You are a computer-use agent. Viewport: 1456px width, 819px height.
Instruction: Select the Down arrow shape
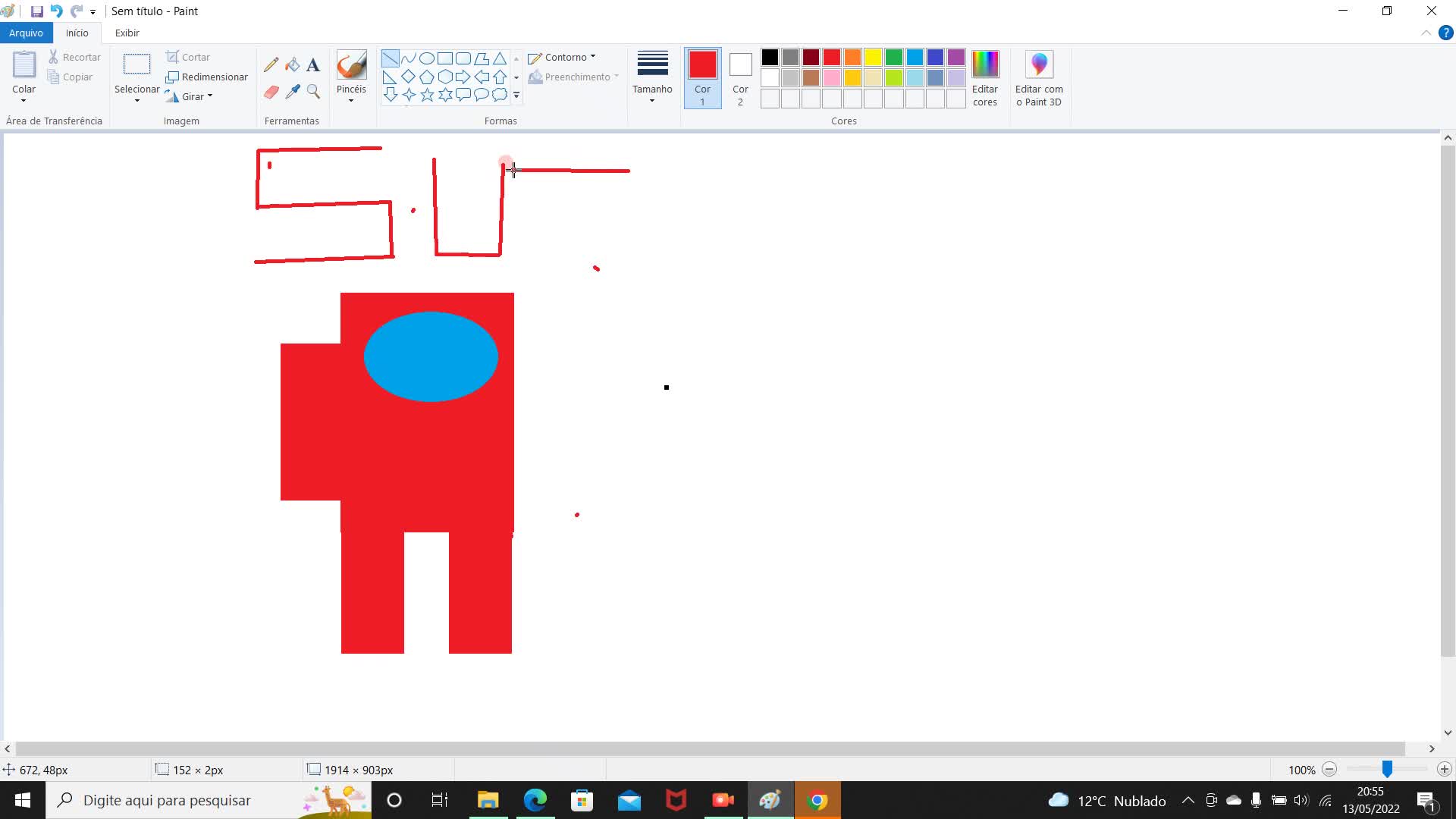(x=390, y=95)
